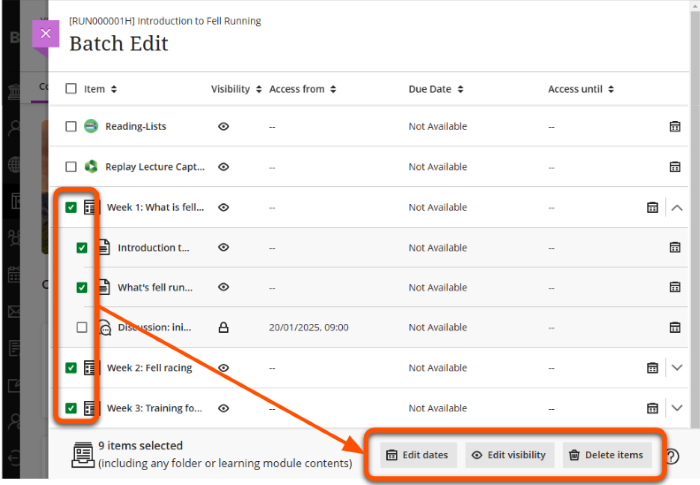
Task: Close the Batch Edit panel
Action: point(45,34)
